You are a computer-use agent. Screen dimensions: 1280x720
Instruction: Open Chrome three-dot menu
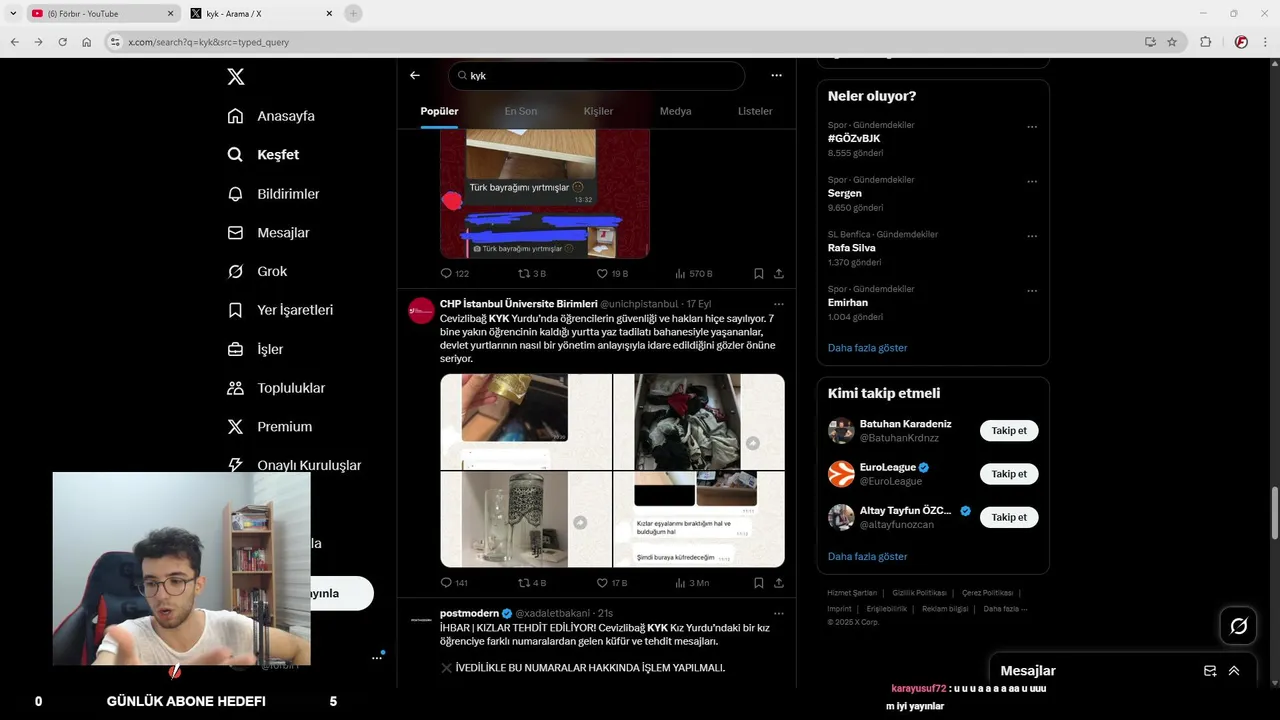tap(1265, 42)
